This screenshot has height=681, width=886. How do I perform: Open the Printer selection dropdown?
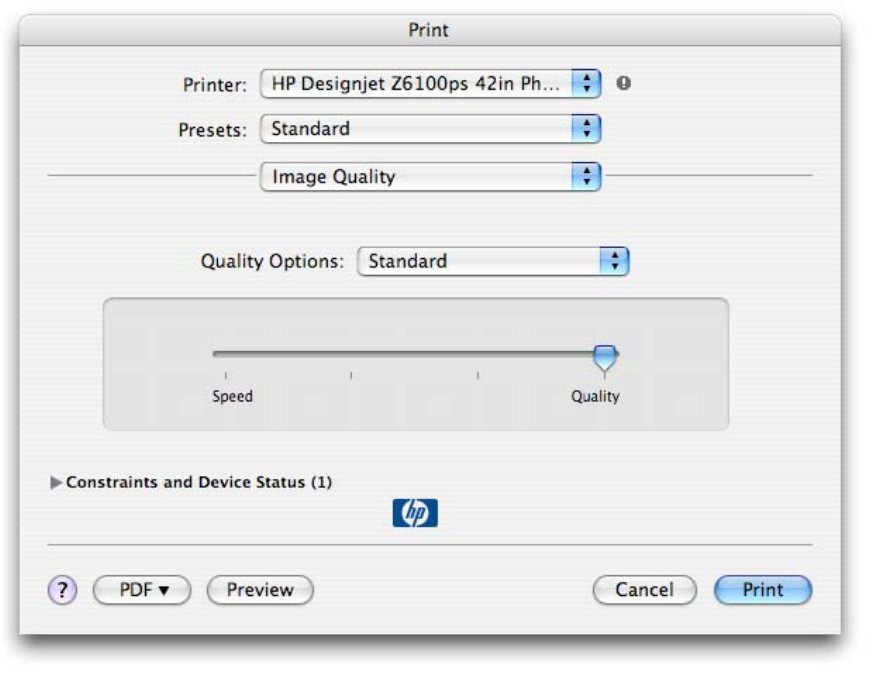click(x=430, y=84)
